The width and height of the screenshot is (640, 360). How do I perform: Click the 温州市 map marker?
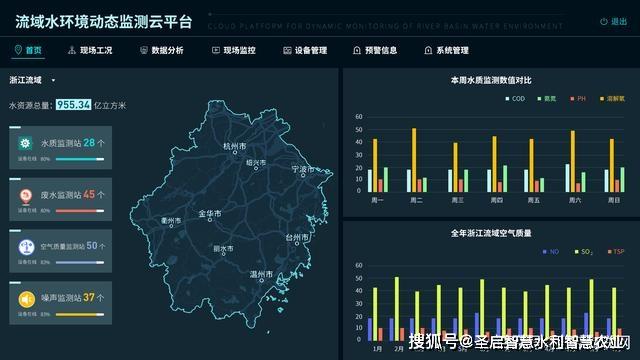pyautogui.click(x=262, y=280)
